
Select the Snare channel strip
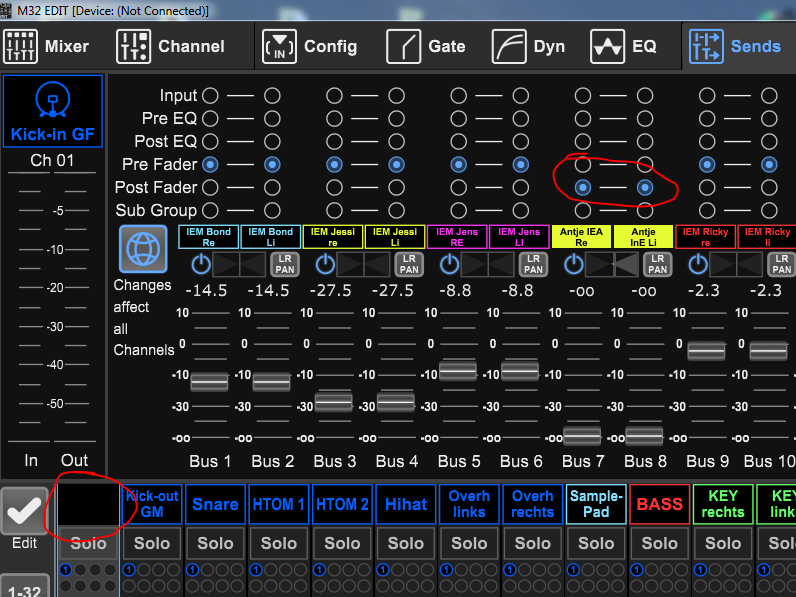coord(215,504)
